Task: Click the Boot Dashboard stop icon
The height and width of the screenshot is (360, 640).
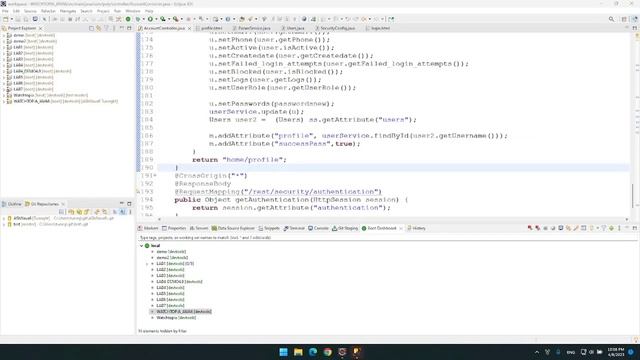Action: pos(545,228)
